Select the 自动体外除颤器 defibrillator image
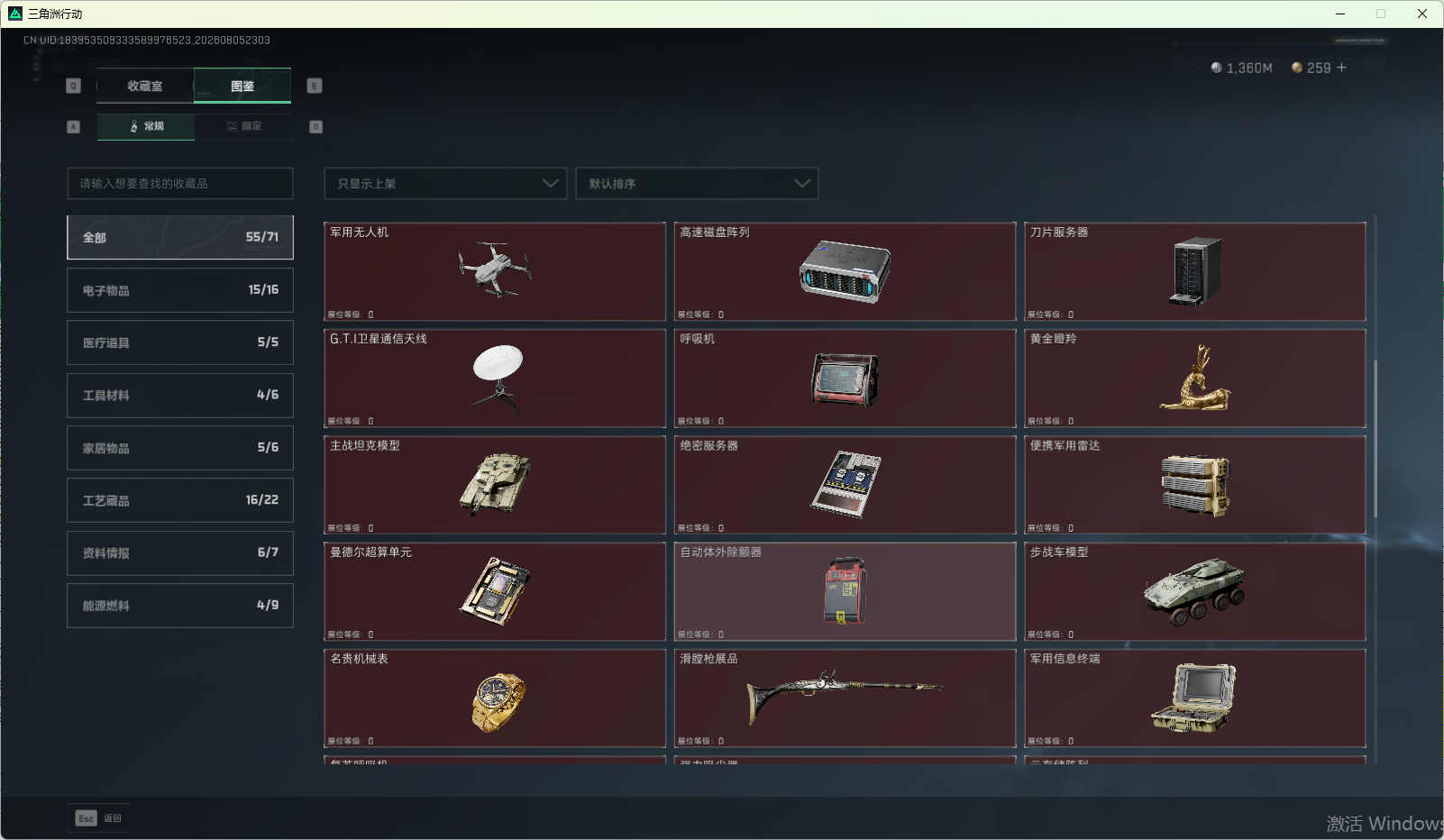This screenshot has width=1444, height=840. (x=845, y=591)
